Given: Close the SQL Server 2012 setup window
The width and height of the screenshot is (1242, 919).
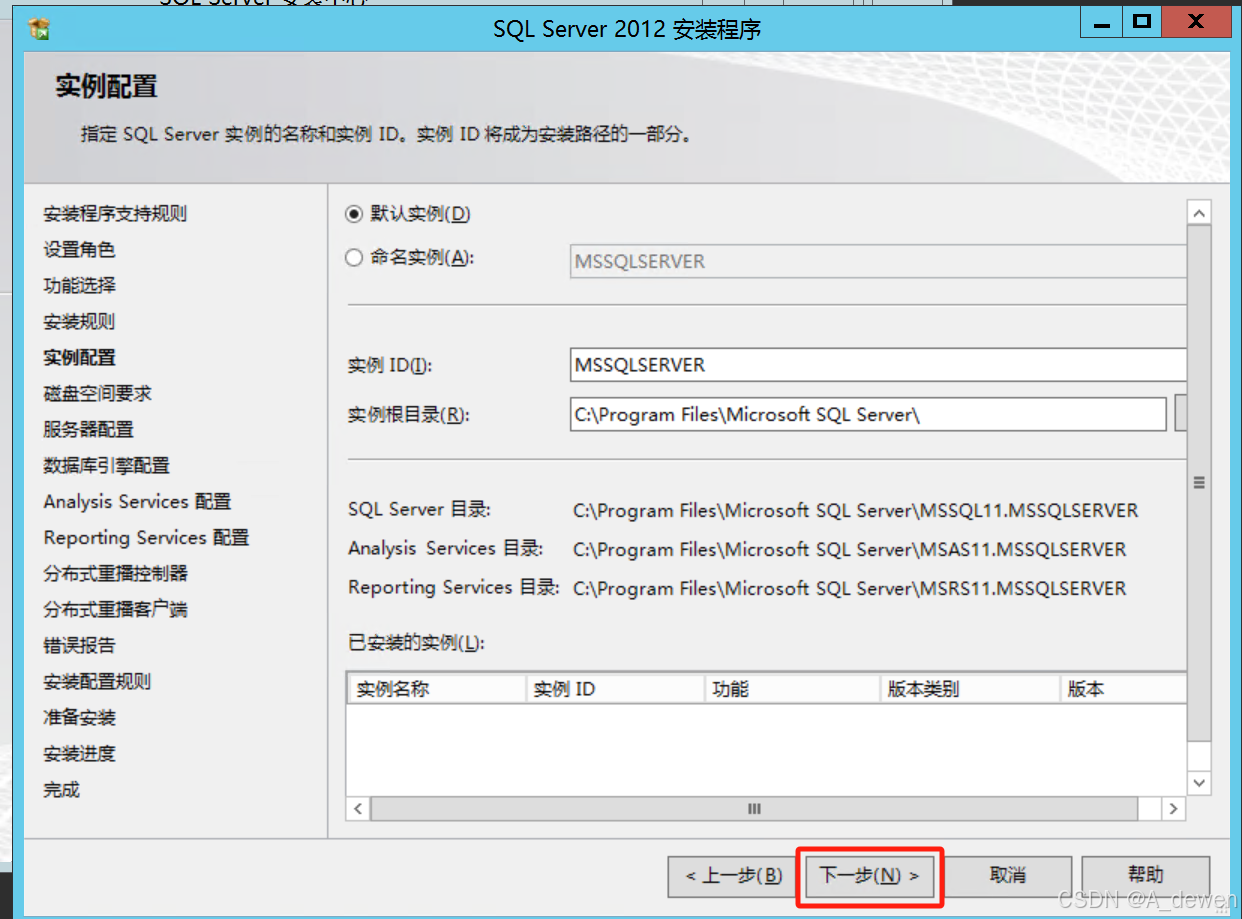Looking at the screenshot, I should coord(1195,20).
